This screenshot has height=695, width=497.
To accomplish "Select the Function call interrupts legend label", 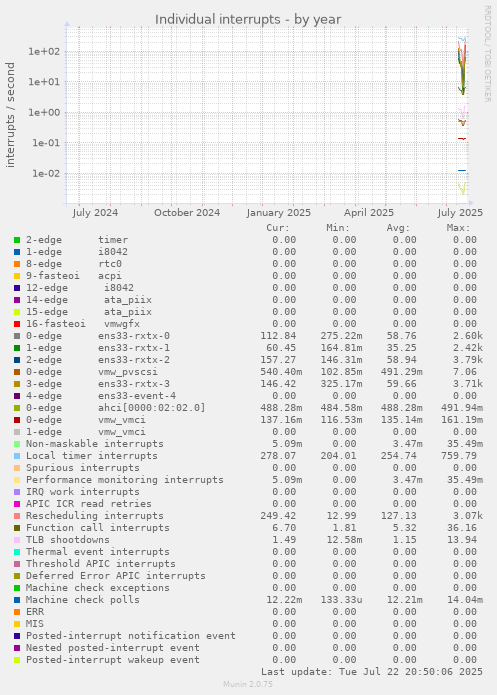I will (98, 528).
